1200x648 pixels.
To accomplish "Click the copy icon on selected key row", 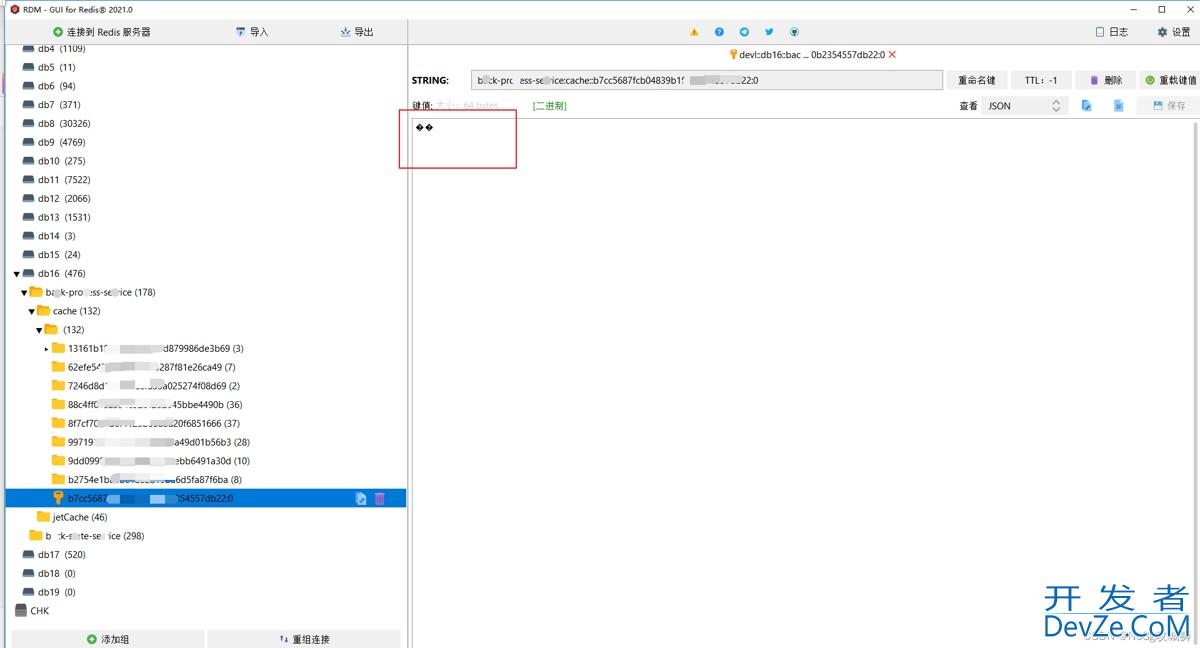I will click(x=361, y=498).
